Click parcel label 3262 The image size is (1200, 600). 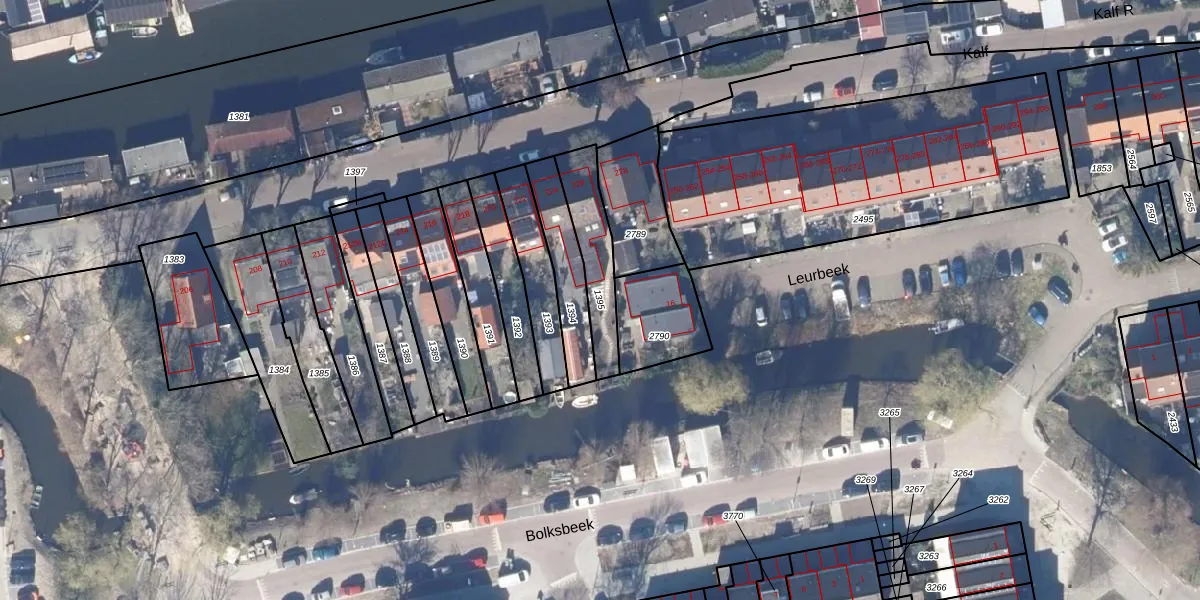point(998,499)
